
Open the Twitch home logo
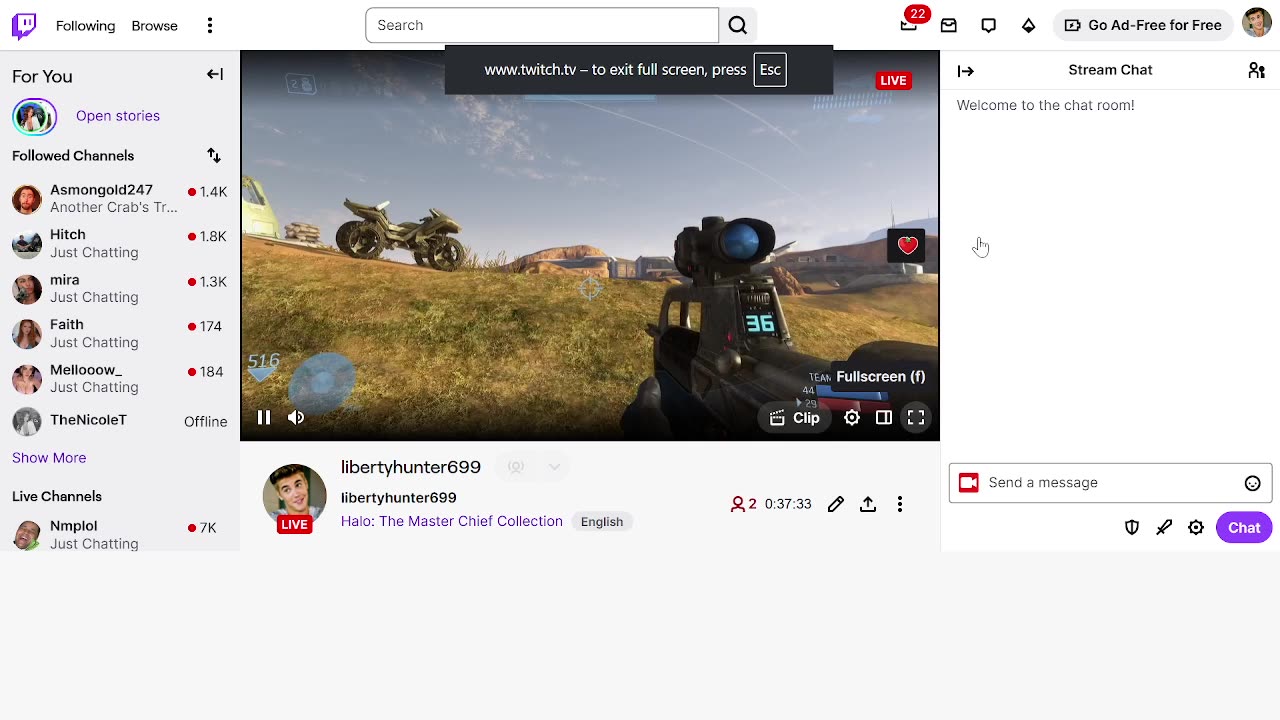pyautogui.click(x=24, y=26)
